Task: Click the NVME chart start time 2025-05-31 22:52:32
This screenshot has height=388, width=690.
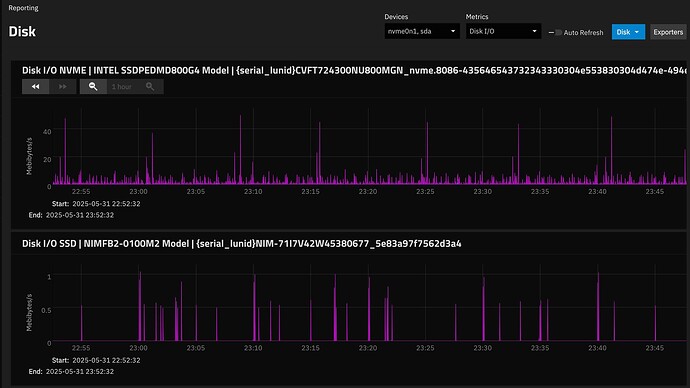Action: [106, 204]
